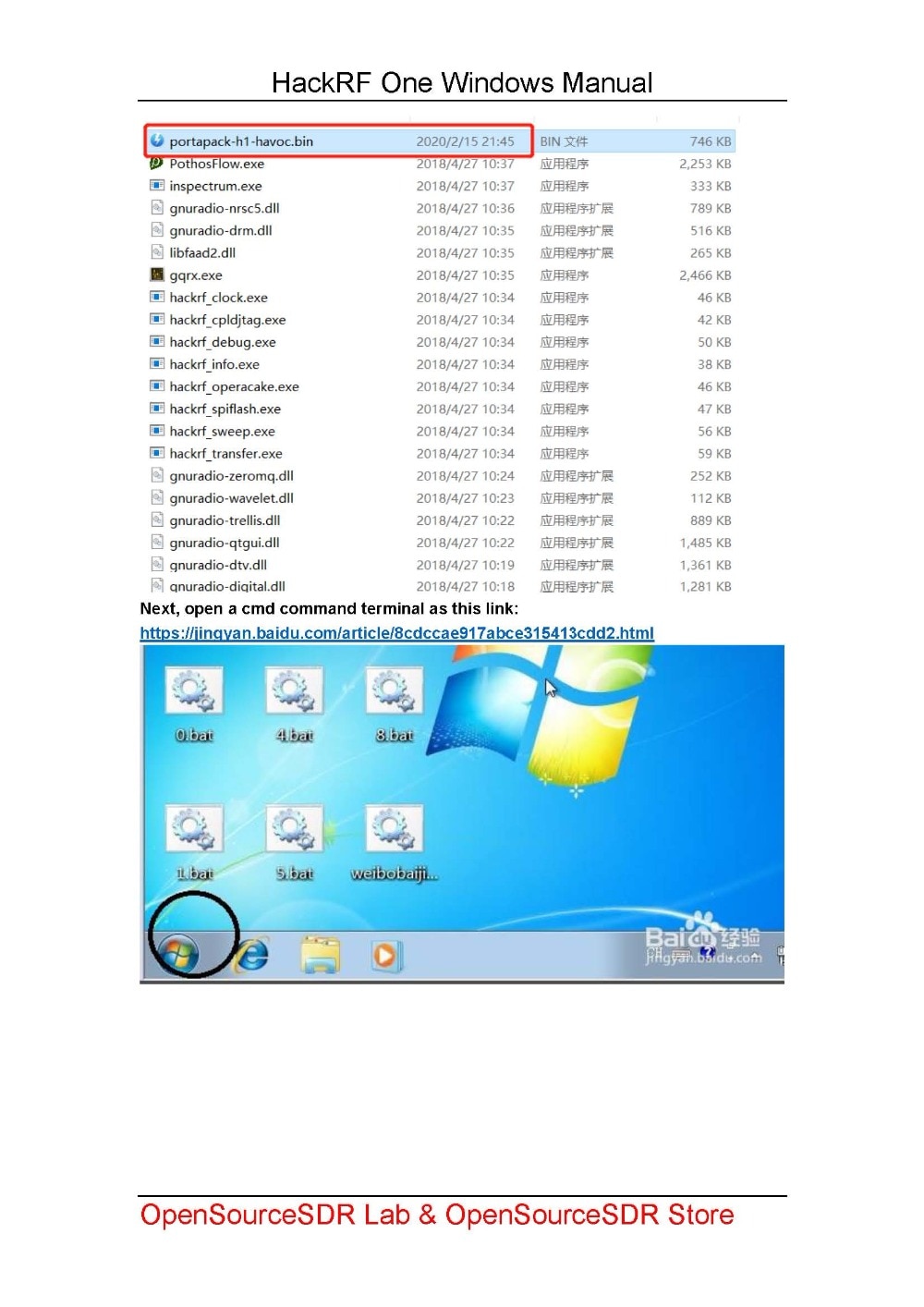Click the 889 KB size cell
This screenshot has width=924, height=1307.
pos(711,520)
